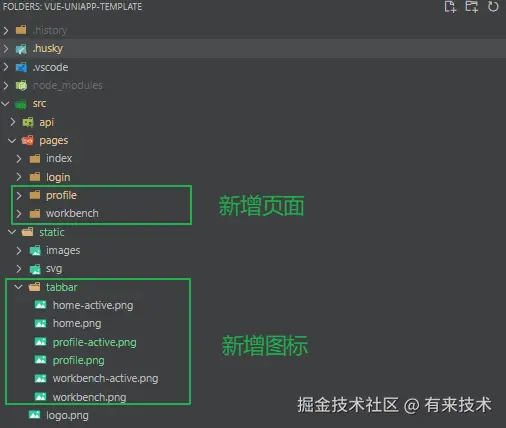Expand the index folder chevron
This screenshot has height=428, width=506.
pos(19,159)
